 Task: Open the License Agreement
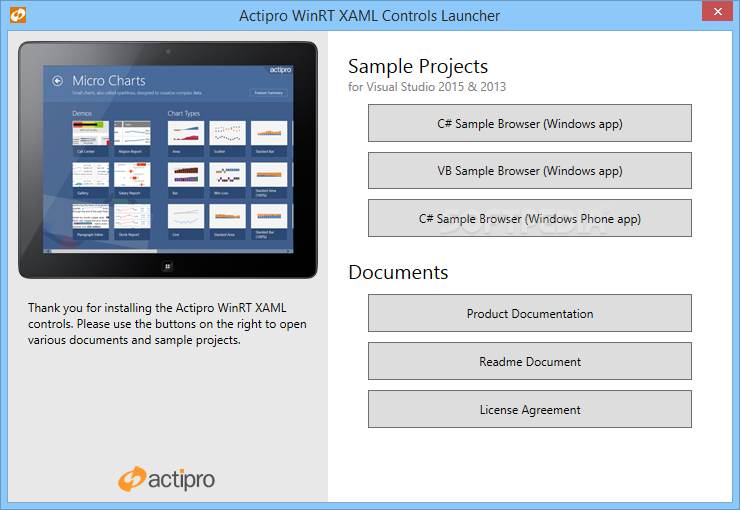(x=530, y=409)
